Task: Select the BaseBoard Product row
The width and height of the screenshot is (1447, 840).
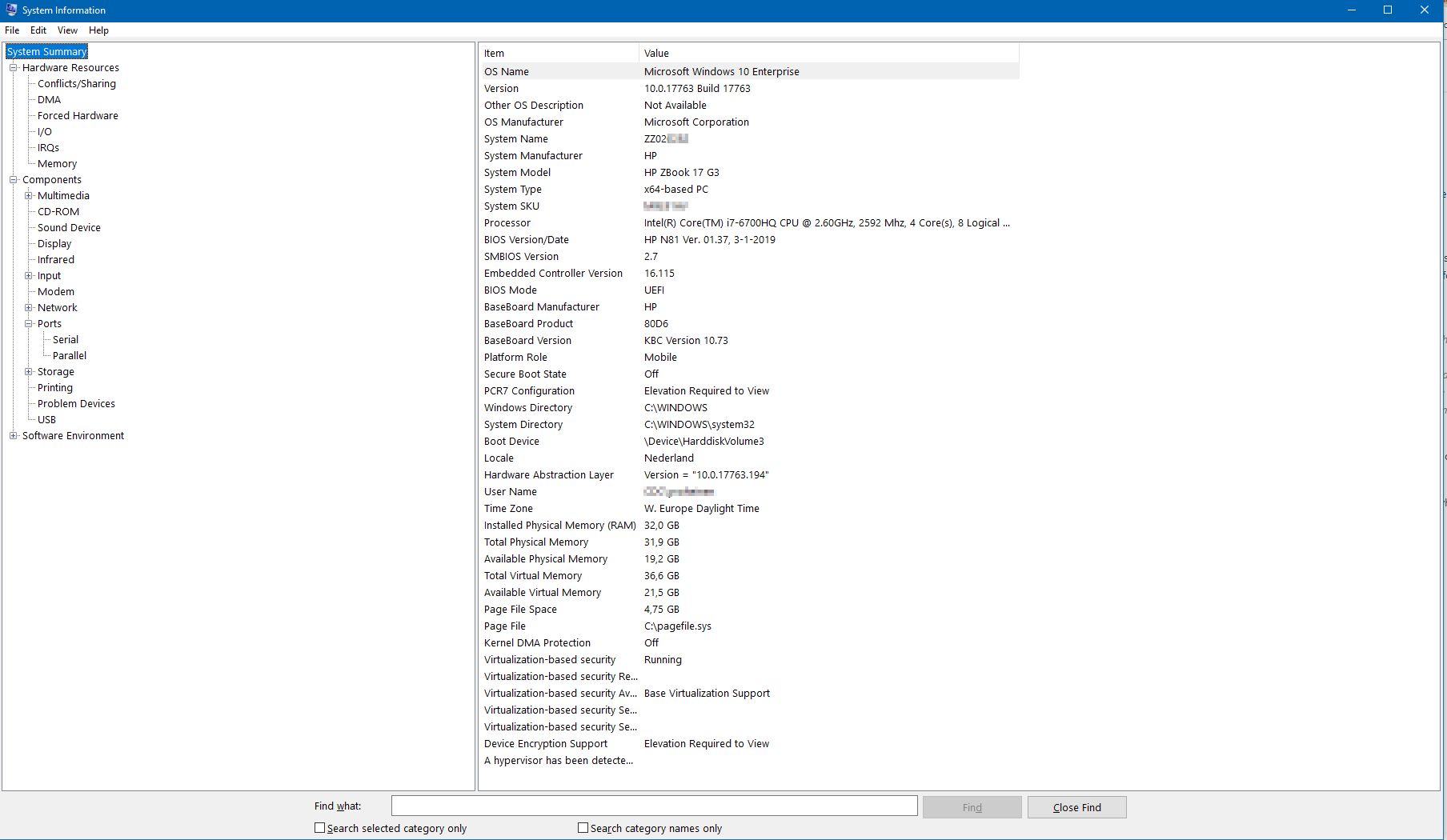Action: tap(749, 324)
